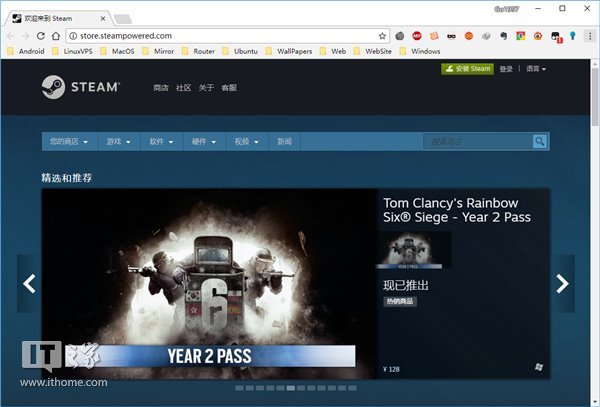The image size is (600, 407).
Task: Expand the 硬件 hardware dropdown
Action: 205,142
